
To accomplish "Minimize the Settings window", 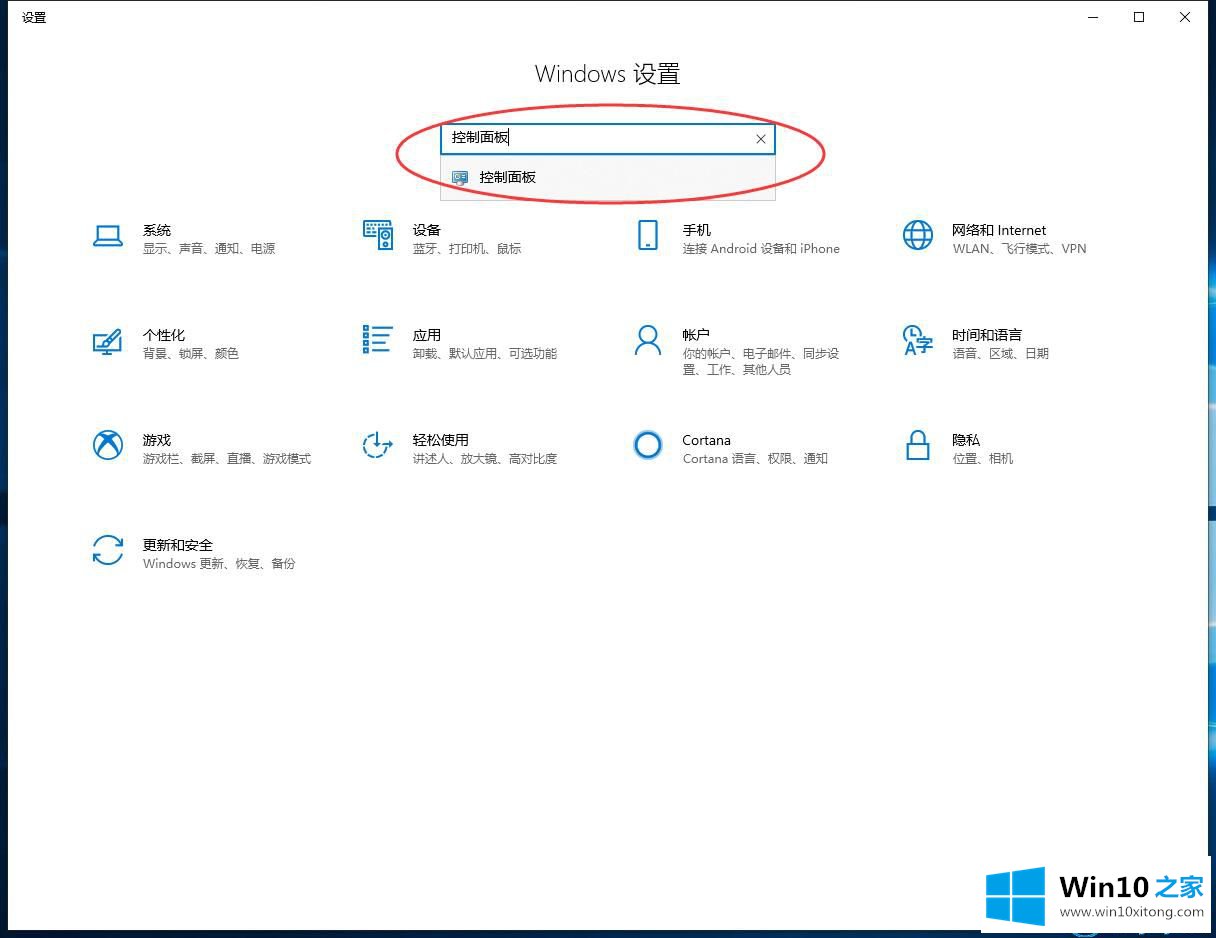I will pos(1093,17).
